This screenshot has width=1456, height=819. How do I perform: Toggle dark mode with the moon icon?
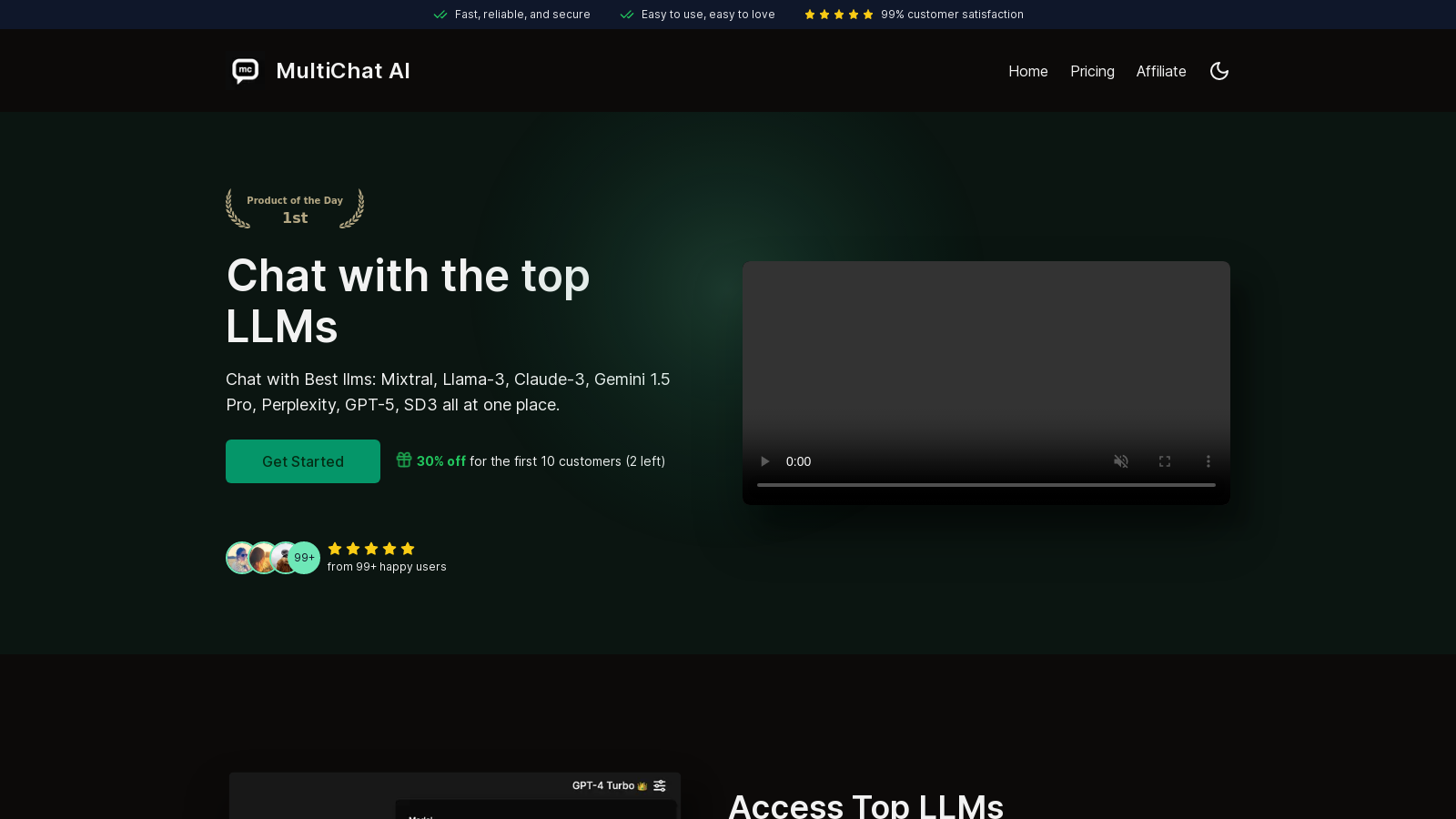pyautogui.click(x=1219, y=71)
